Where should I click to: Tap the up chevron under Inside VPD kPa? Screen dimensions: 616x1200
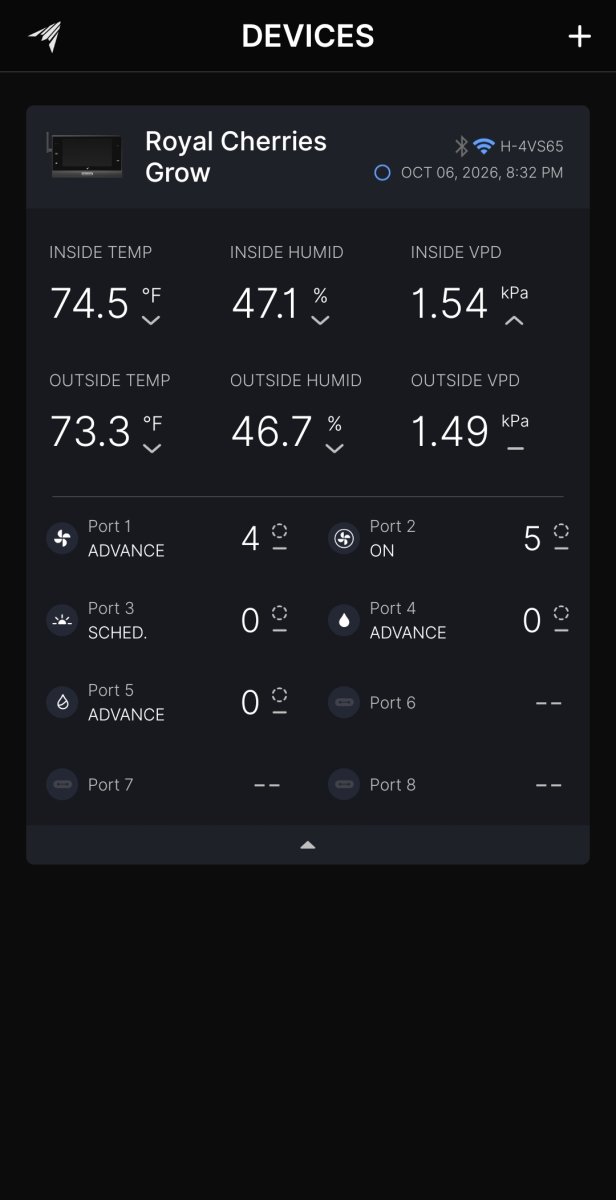click(514, 321)
